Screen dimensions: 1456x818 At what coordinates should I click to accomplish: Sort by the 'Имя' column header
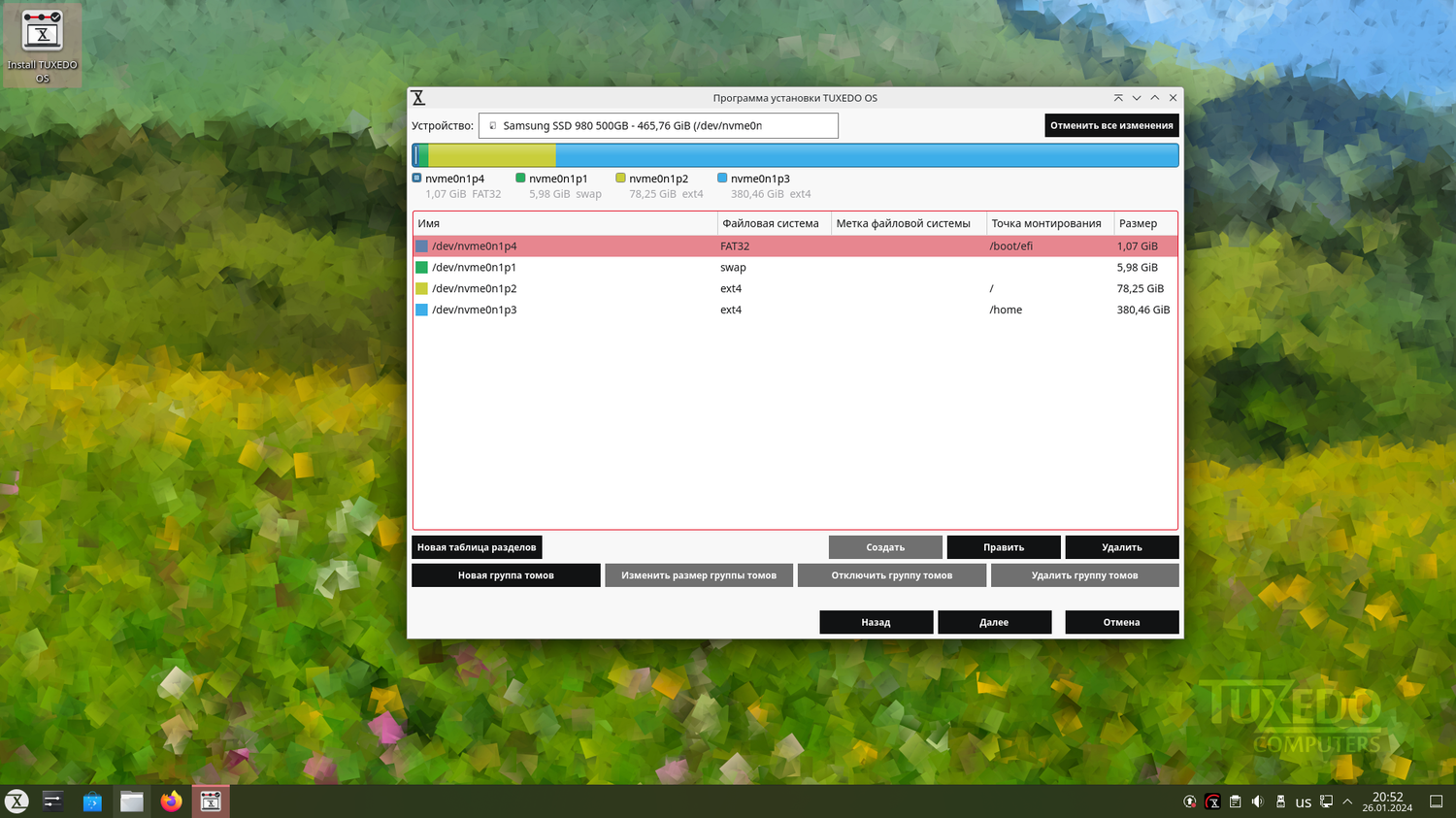[x=565, y=223]
